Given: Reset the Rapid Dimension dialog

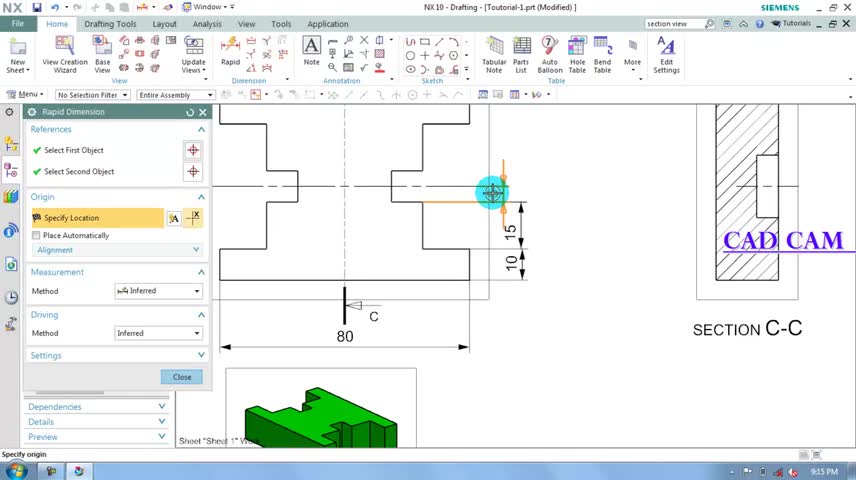Looking at the screenshot, I should [x=190, y=112].
